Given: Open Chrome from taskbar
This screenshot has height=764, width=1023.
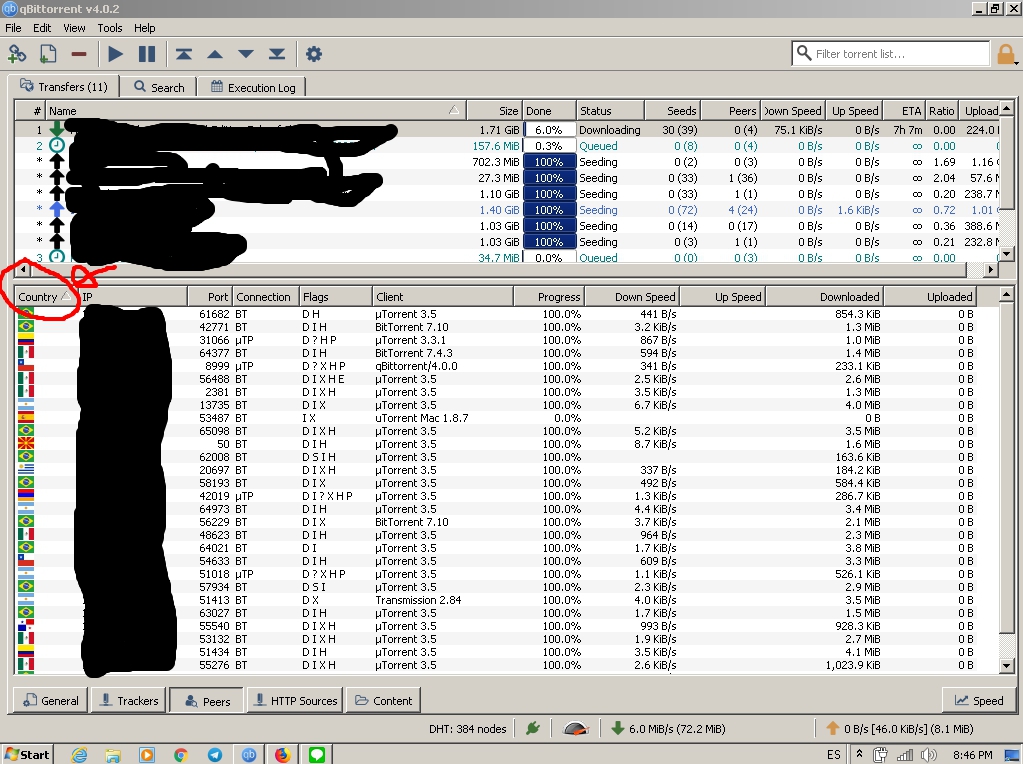Looking at the screenshot, I should 181,754.
